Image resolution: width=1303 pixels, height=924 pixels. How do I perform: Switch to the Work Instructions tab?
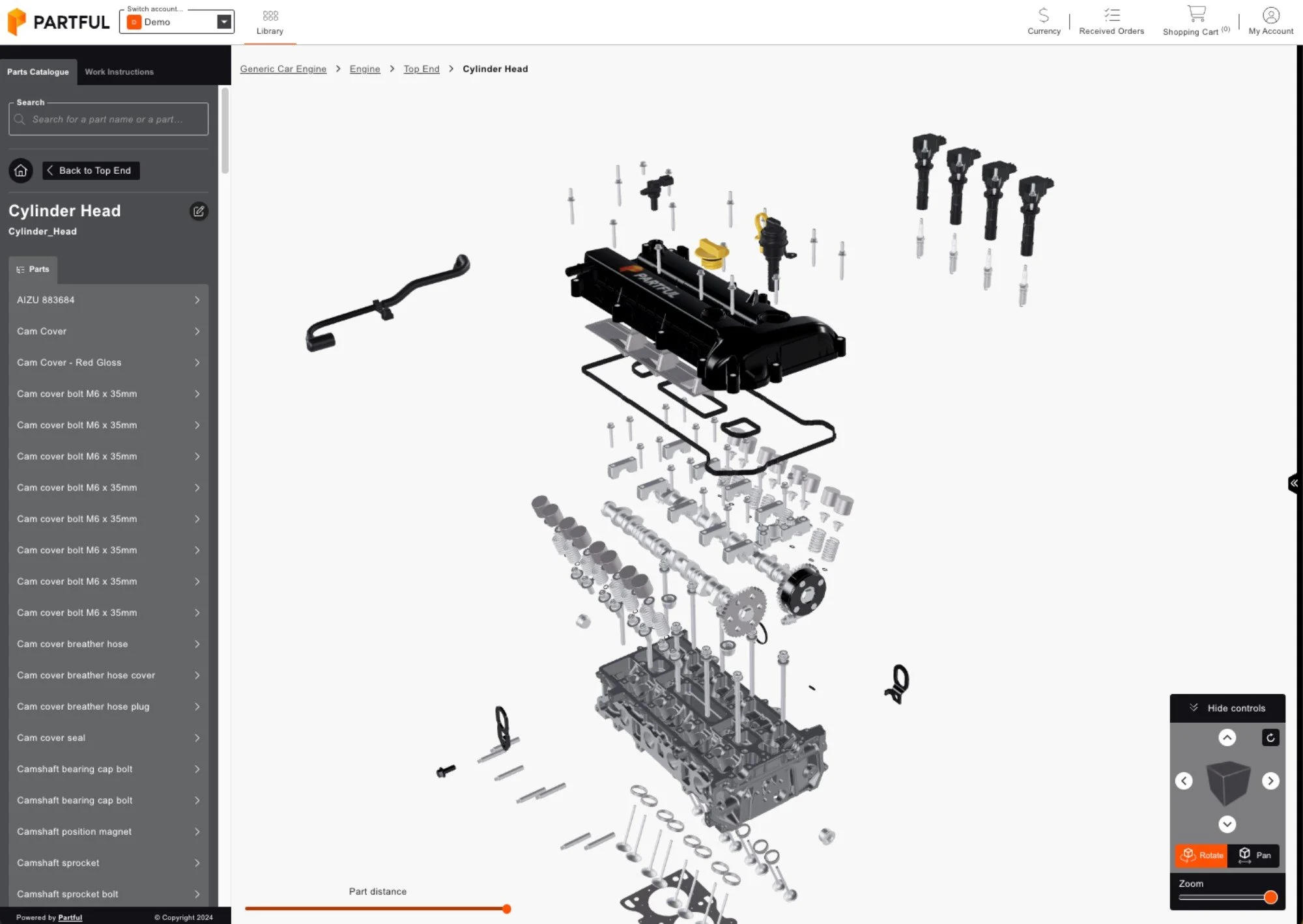[x=119, y=72]
